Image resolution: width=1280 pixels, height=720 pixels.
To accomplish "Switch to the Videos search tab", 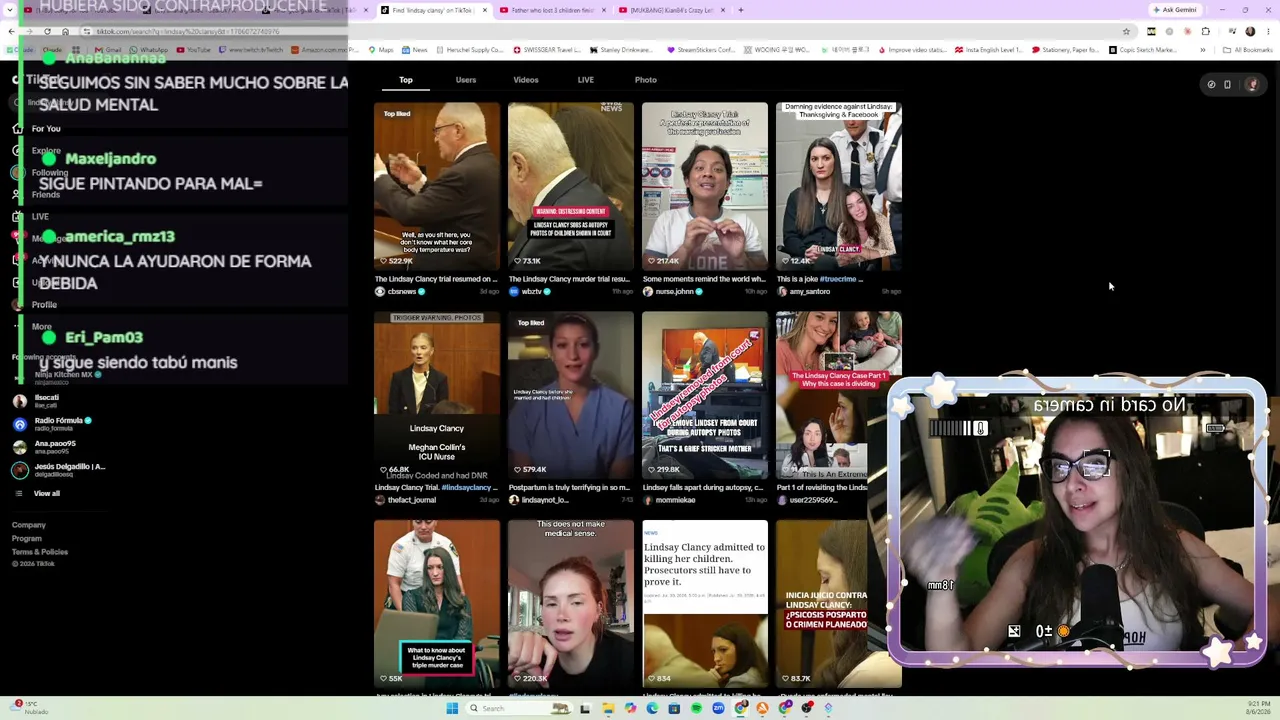I will pyautogui.click(x=526, y=80).
